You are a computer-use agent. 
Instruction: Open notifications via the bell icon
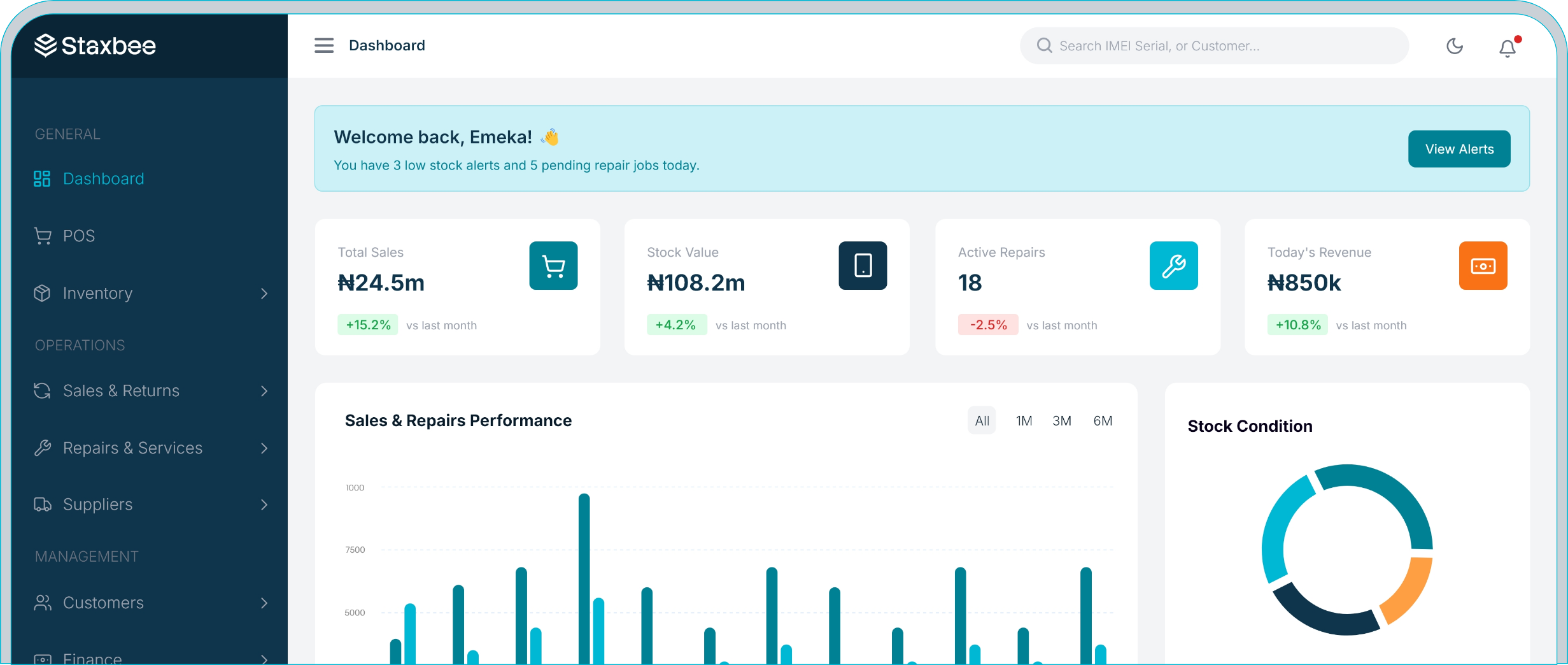(x=1507, y=47)
